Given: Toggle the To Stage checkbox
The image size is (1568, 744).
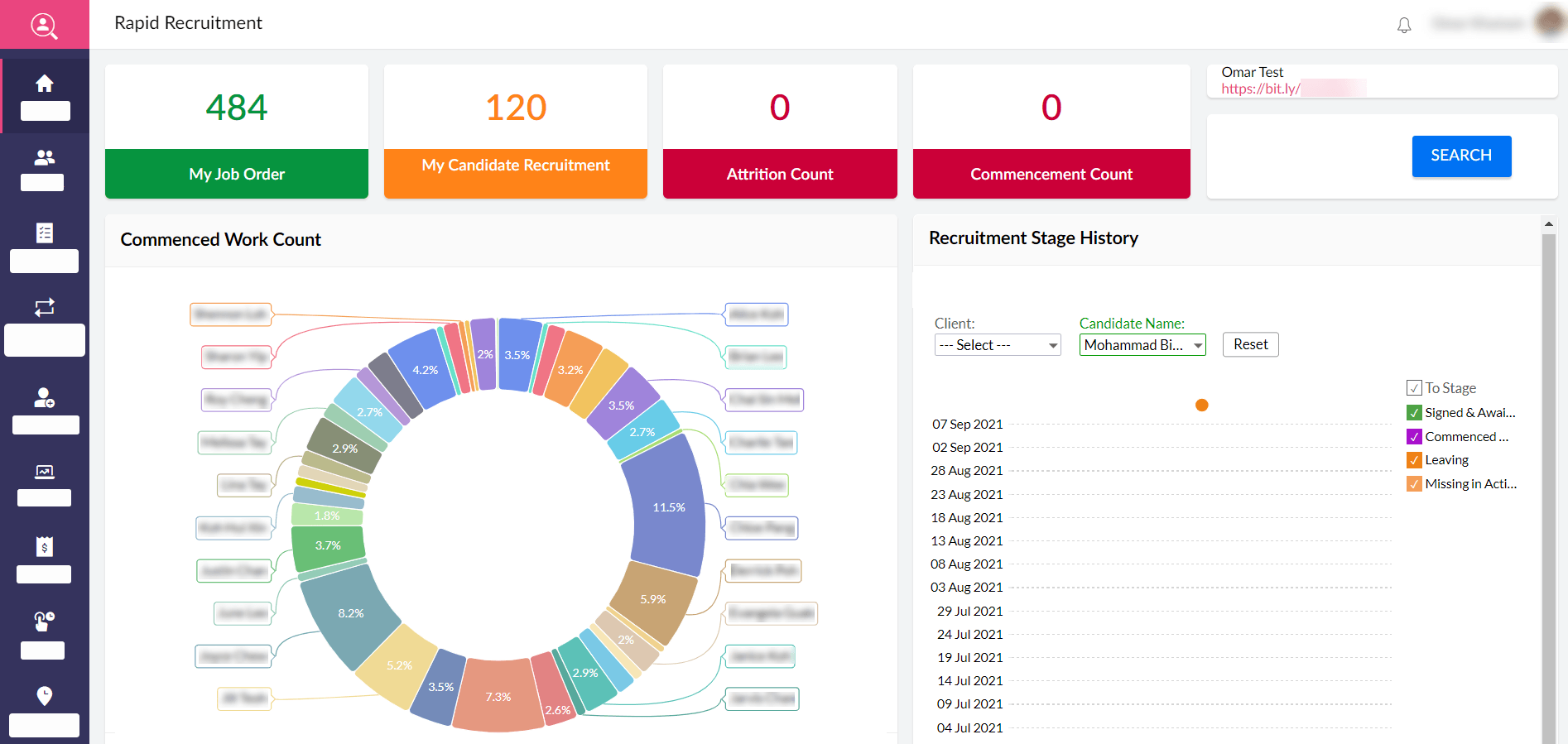Looking at the screenshot, I should tap(1414, 388).
